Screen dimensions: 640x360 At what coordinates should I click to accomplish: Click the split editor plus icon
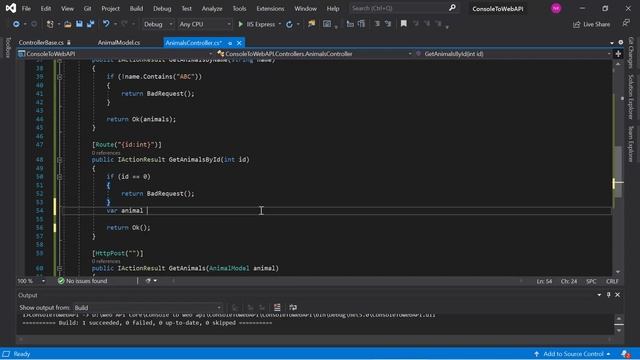coord(618,54)
